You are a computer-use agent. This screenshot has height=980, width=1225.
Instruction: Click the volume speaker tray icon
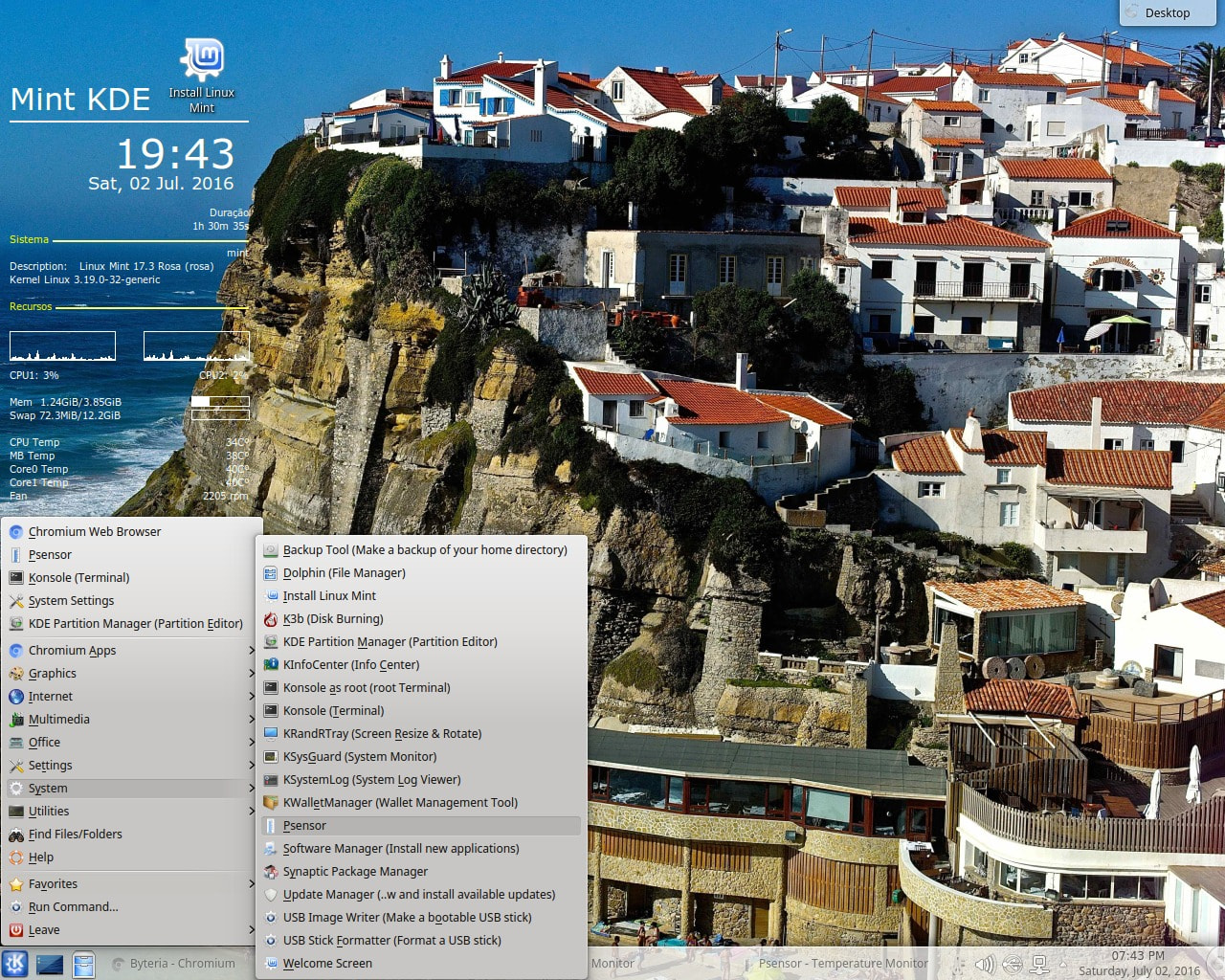pos(984,964)
